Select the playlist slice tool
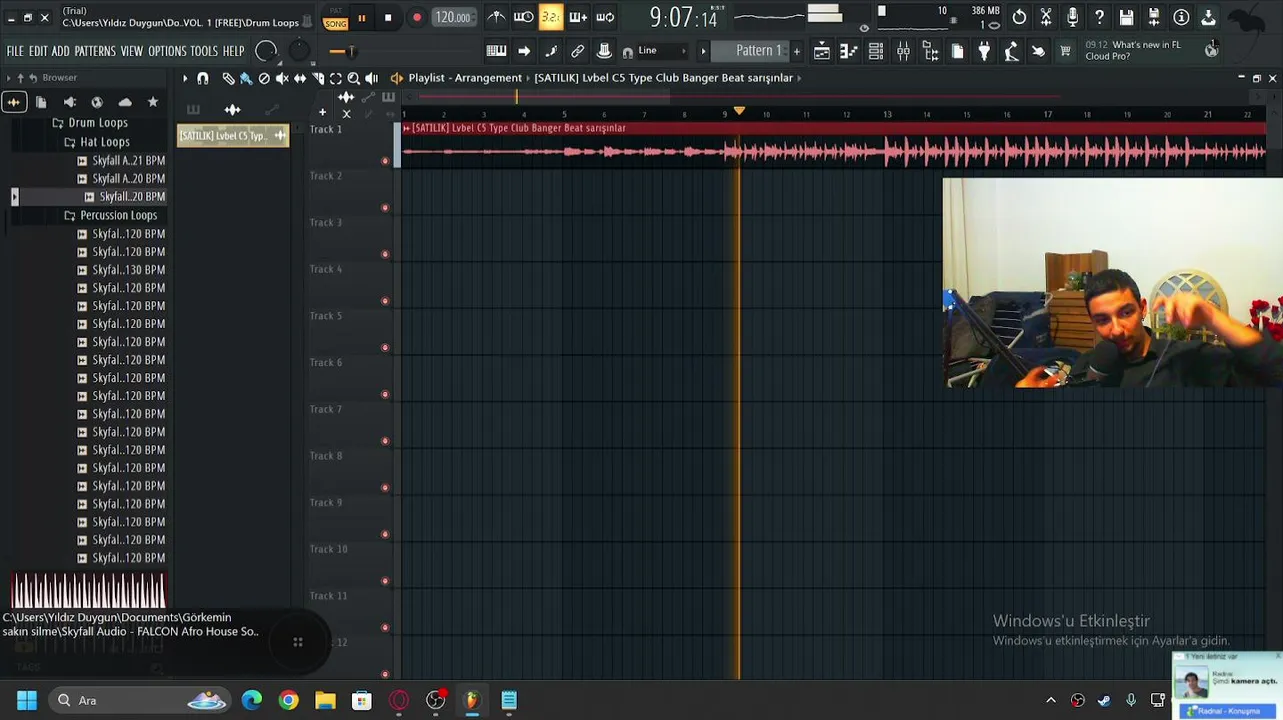1283x720 pixels. coord(318,78)
